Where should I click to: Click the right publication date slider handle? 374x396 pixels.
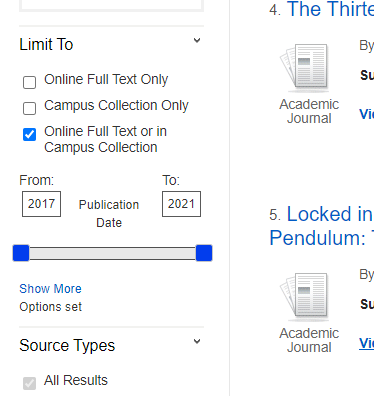[x=204, y=253]
